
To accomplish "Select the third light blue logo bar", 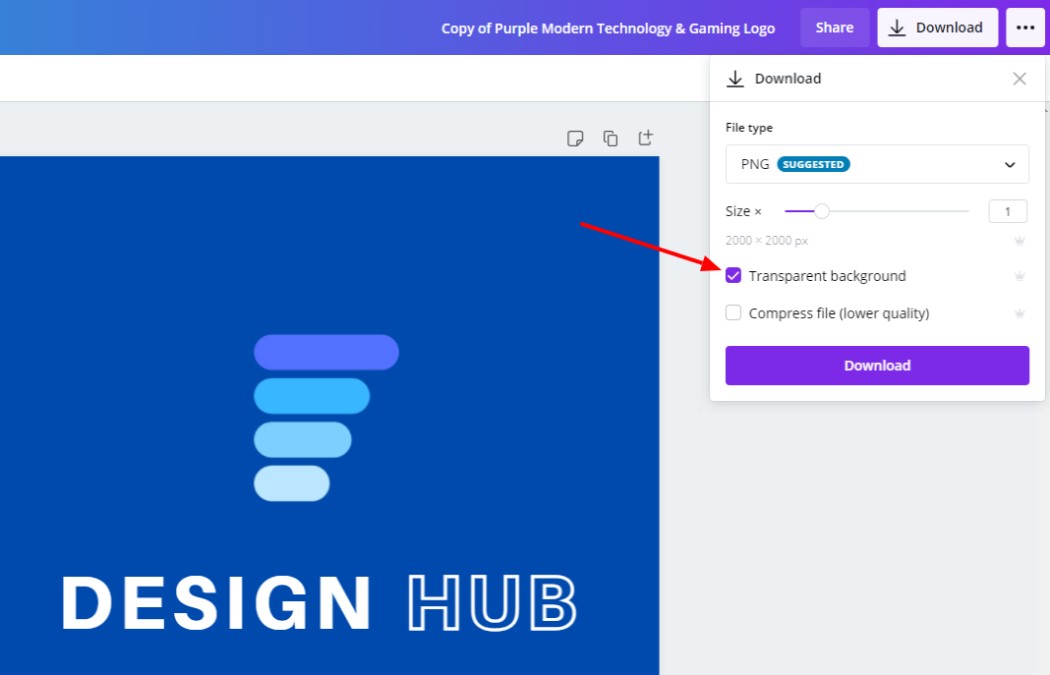I will [x=303, y=440].
